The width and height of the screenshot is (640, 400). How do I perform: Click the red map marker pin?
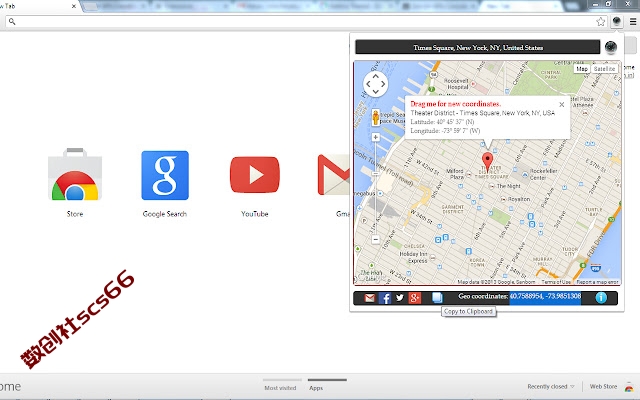click(x=487, y=162)
